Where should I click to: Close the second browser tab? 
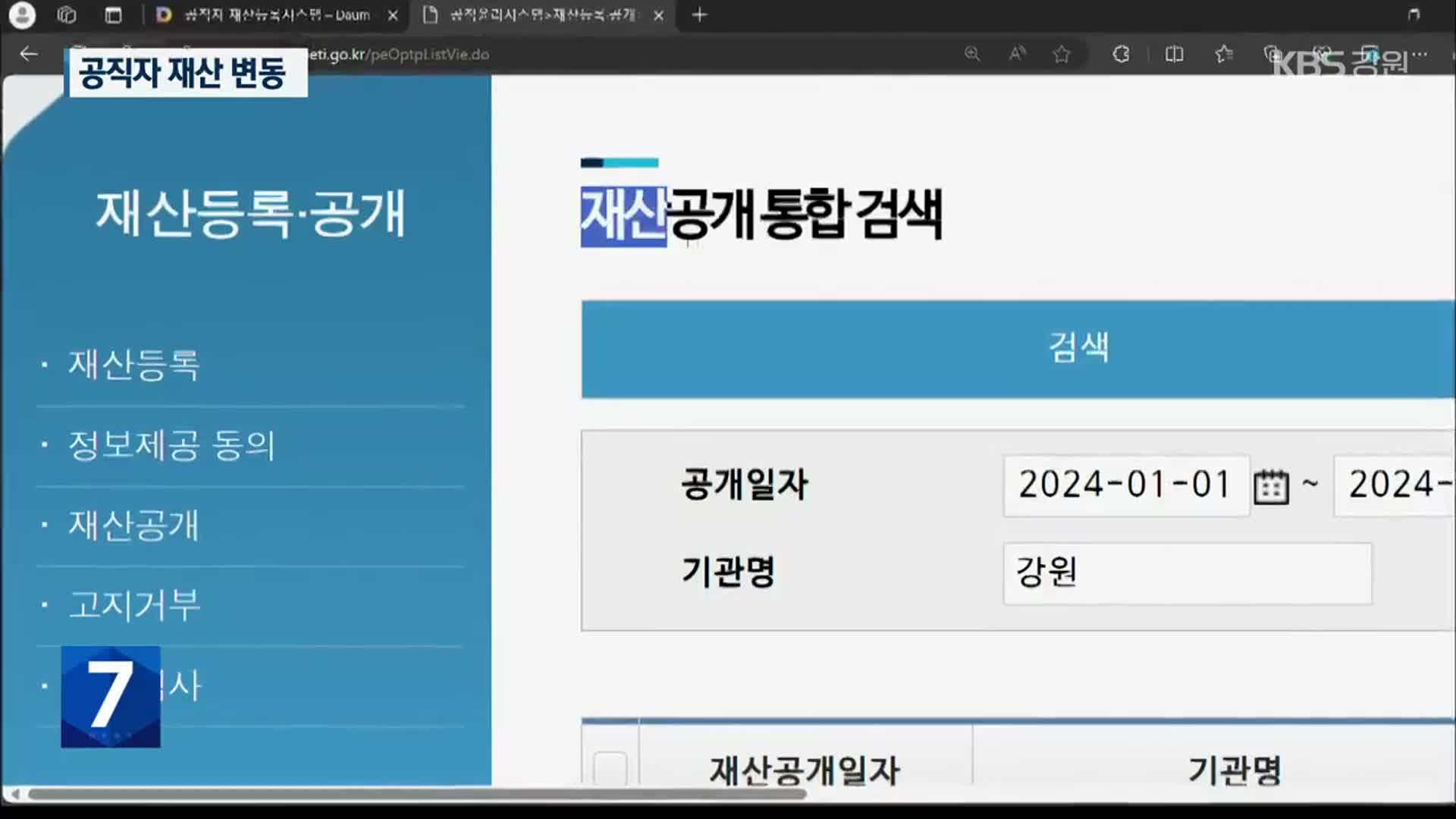[658, 15]
